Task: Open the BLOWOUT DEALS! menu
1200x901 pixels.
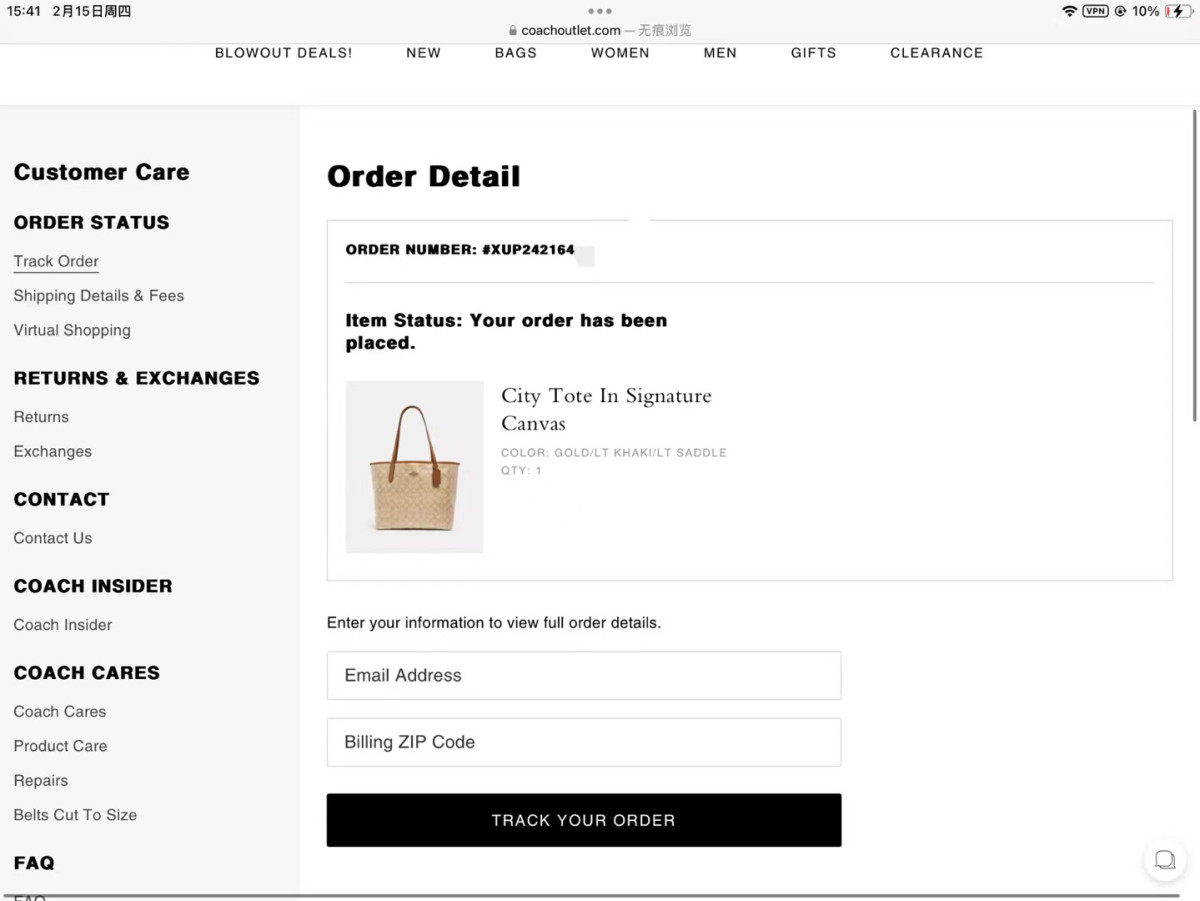Action: point(283,53)
